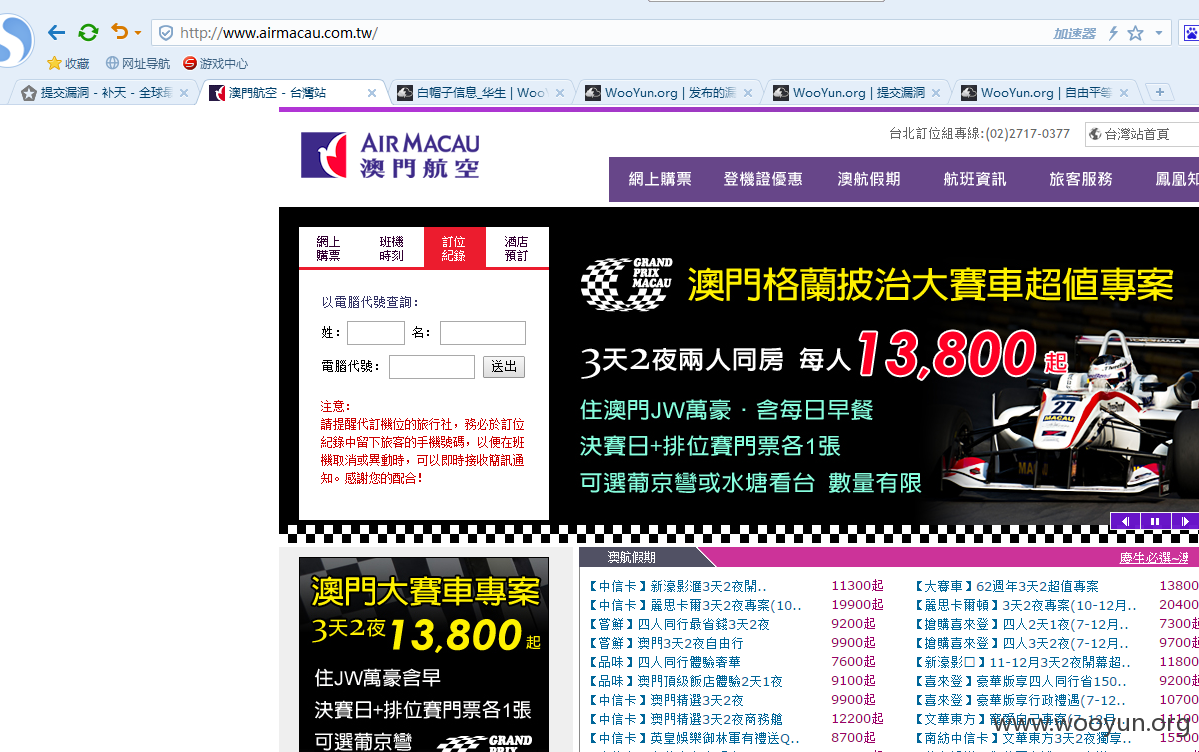Go to previous banner slide
This screenshot has height=752, width=1199.
(1125, 521)
